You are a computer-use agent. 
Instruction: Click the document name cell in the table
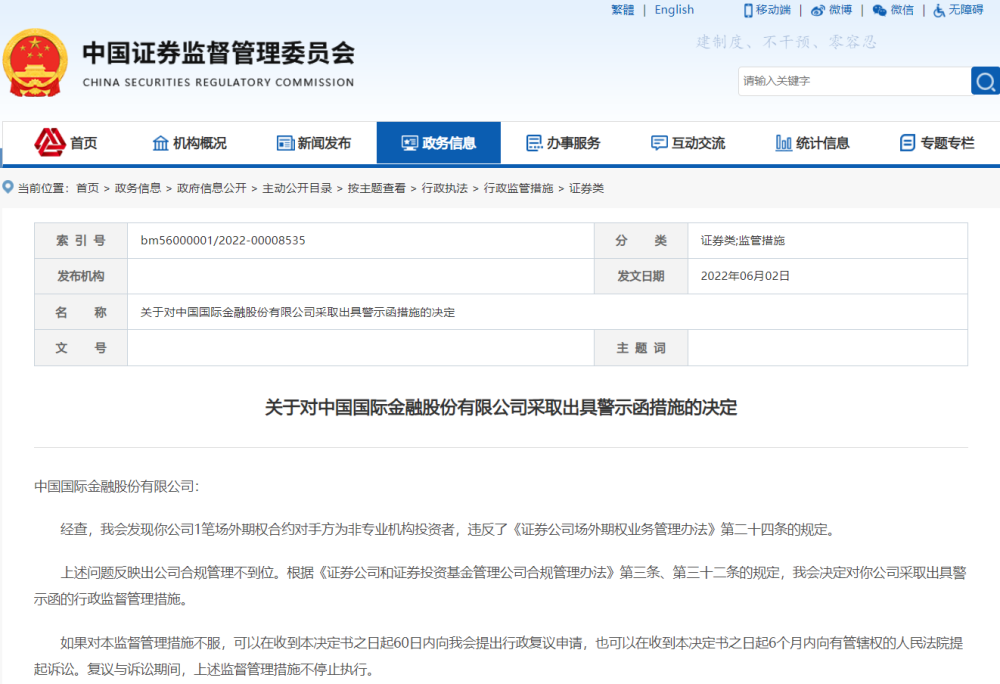[547, 312]
